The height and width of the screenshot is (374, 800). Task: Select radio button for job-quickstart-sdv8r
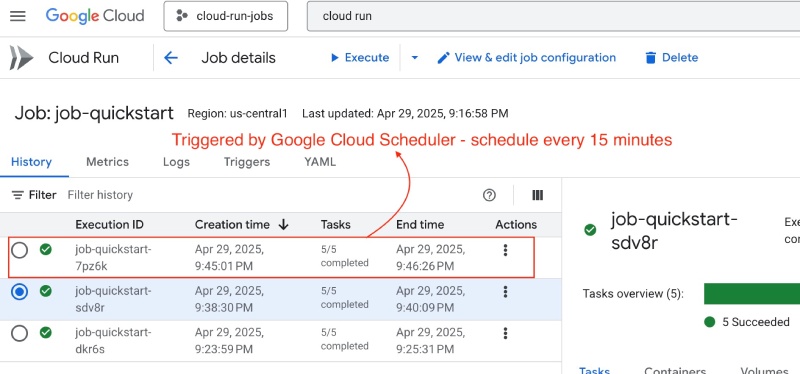19,292
